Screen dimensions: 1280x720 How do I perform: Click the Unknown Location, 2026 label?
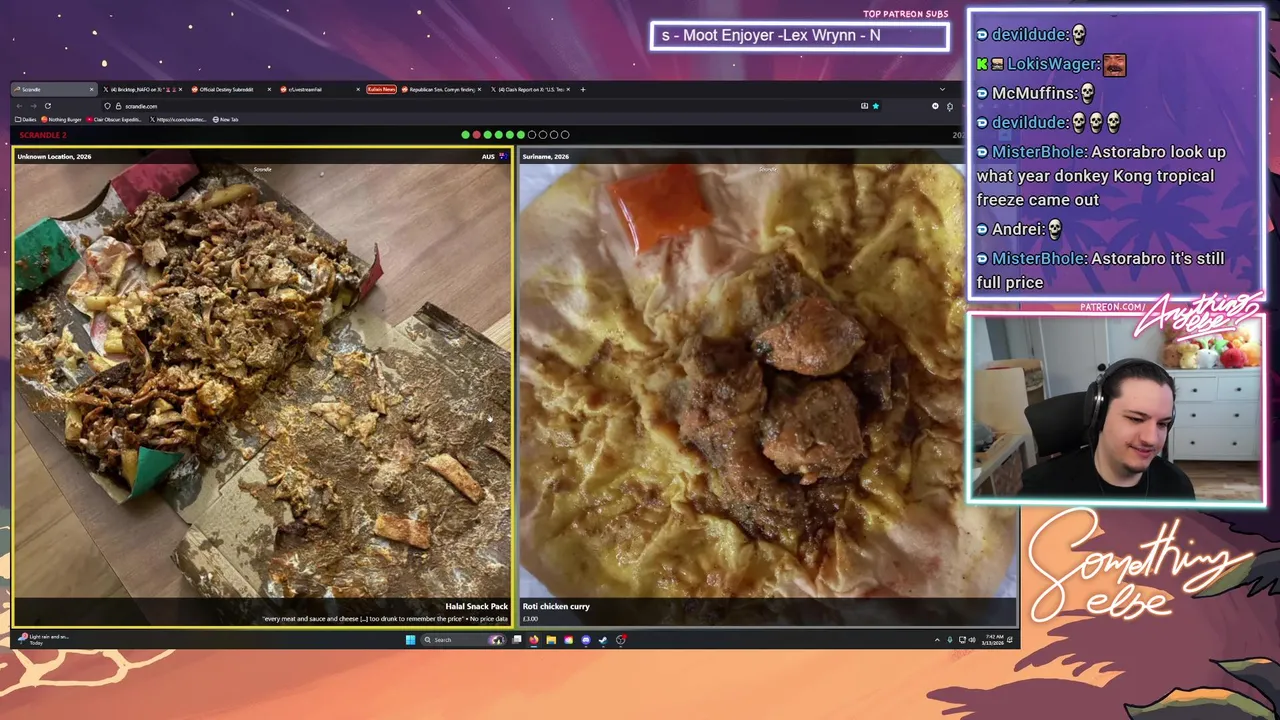pos(54,156)
